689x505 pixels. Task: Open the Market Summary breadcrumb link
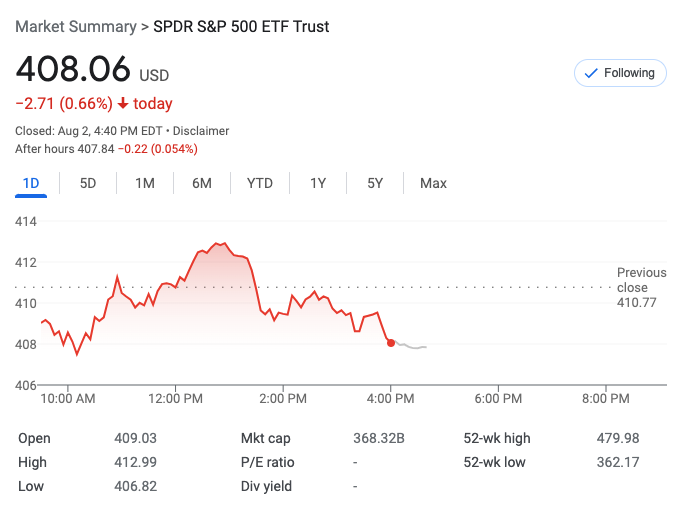click(x=75, y=27)
